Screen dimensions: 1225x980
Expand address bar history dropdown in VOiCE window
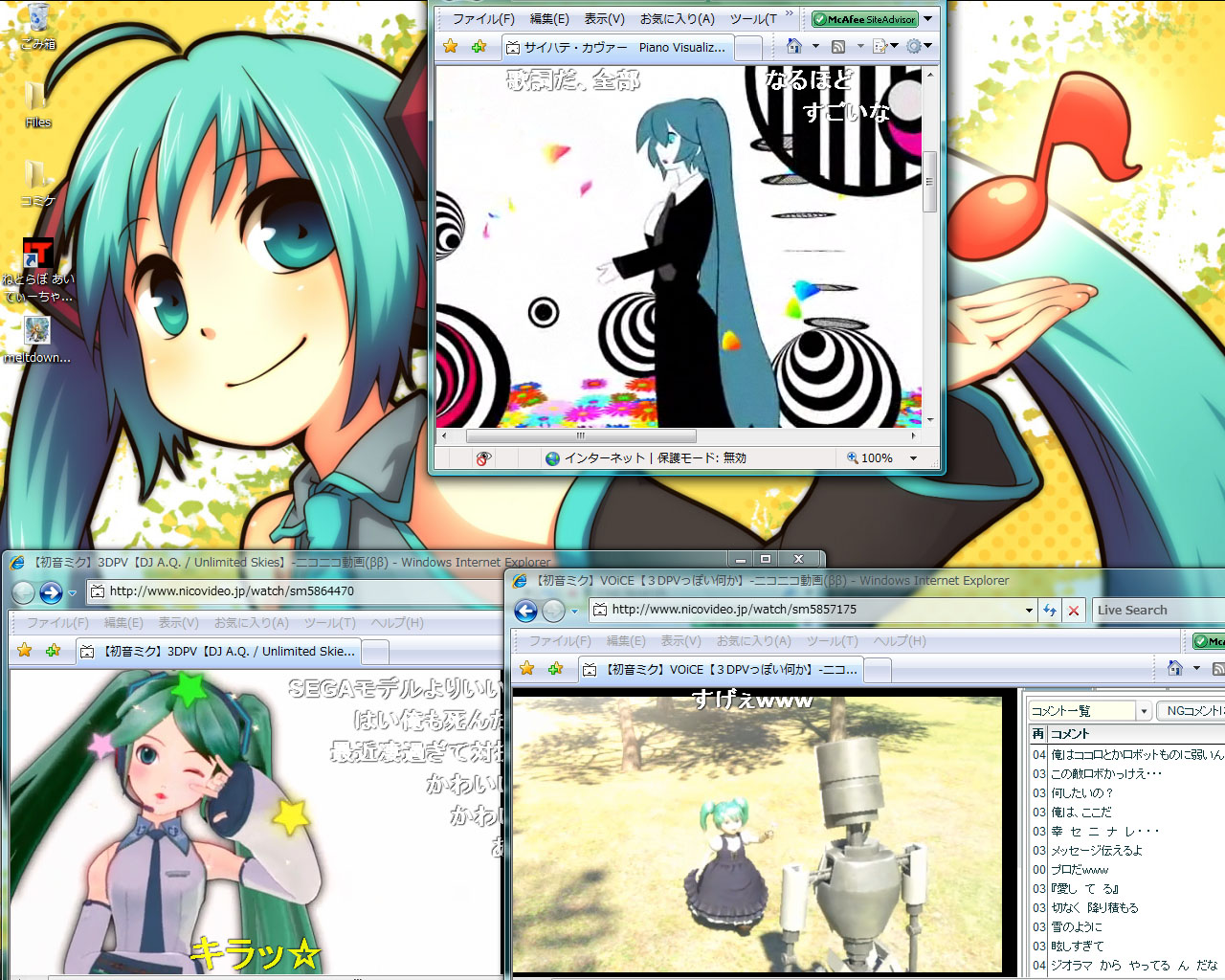tap(1029, 610)
